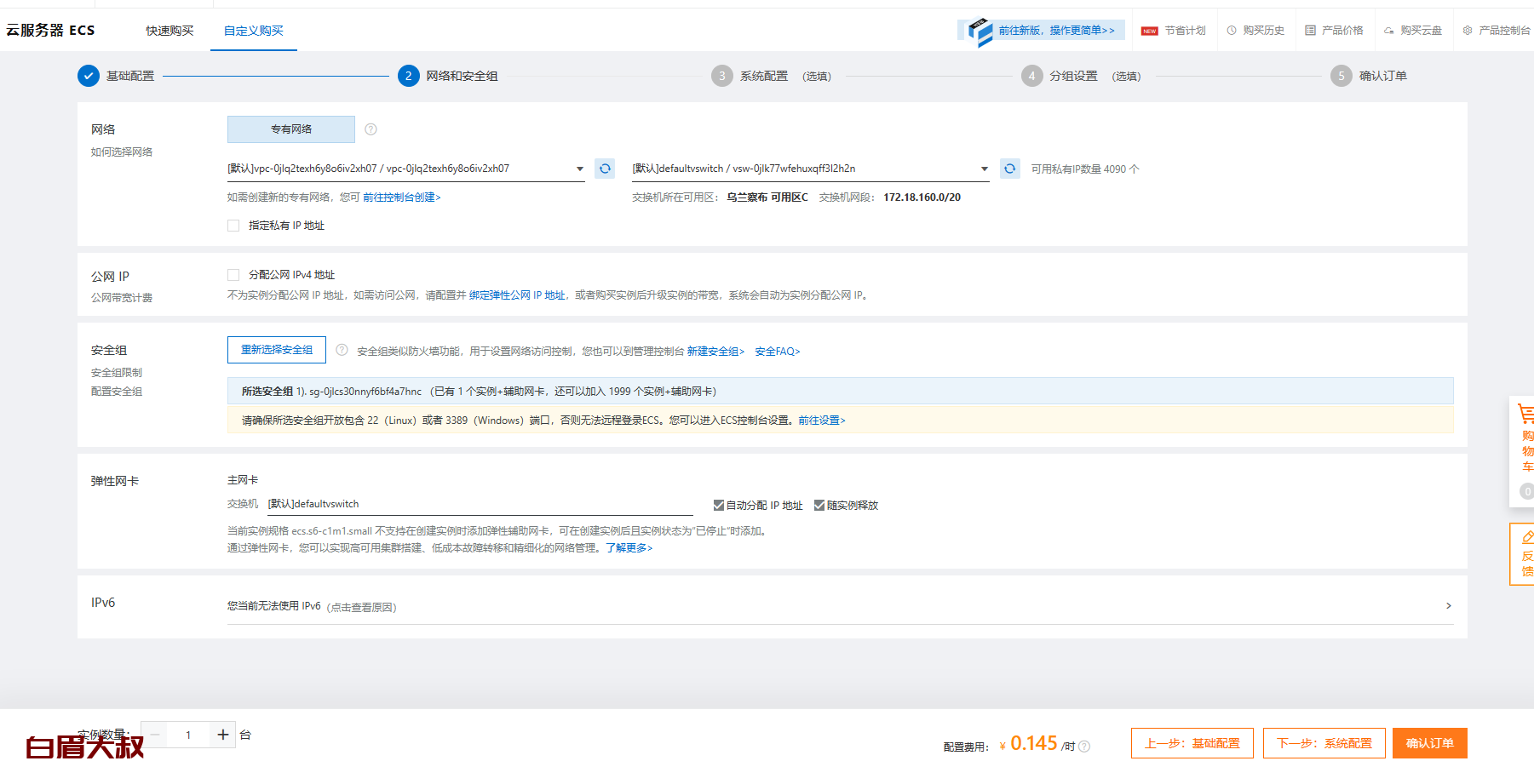The width and height of the screenshot is (1534, 784).
Task: Open 前往控制台创建 link
Action: pyautogui.click(x=402, y=197)
